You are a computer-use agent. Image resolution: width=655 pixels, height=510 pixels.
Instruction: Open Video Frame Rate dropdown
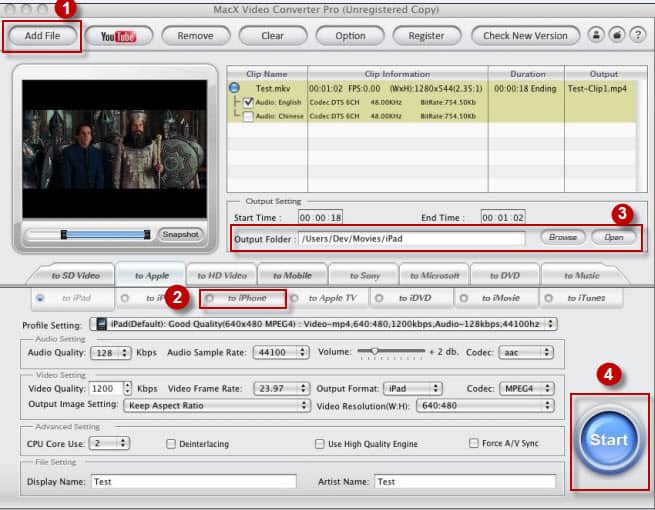click(x=282, y=389)
